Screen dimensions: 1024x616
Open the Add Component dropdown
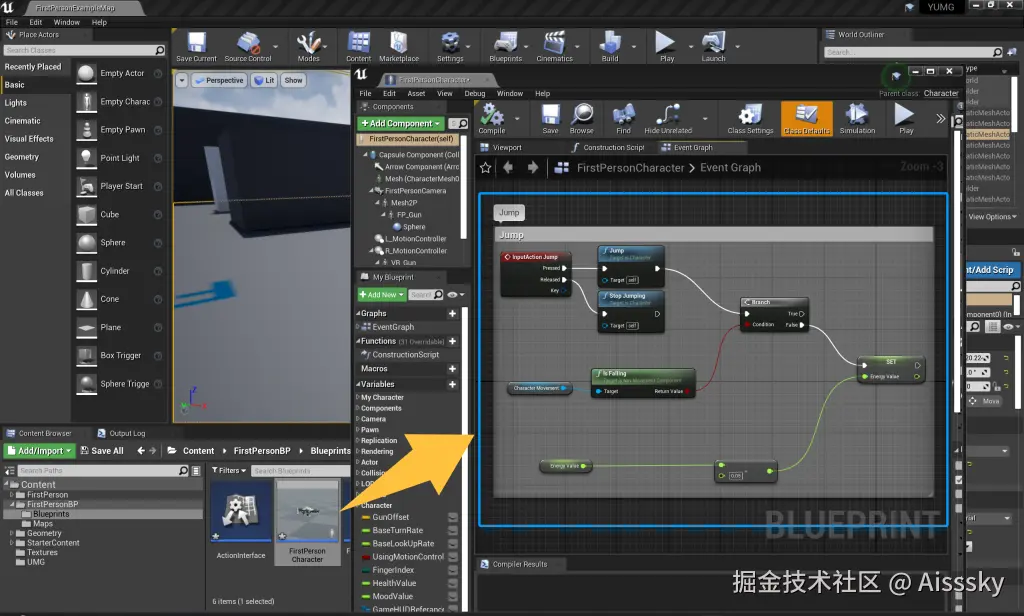(x=400, y=123)
